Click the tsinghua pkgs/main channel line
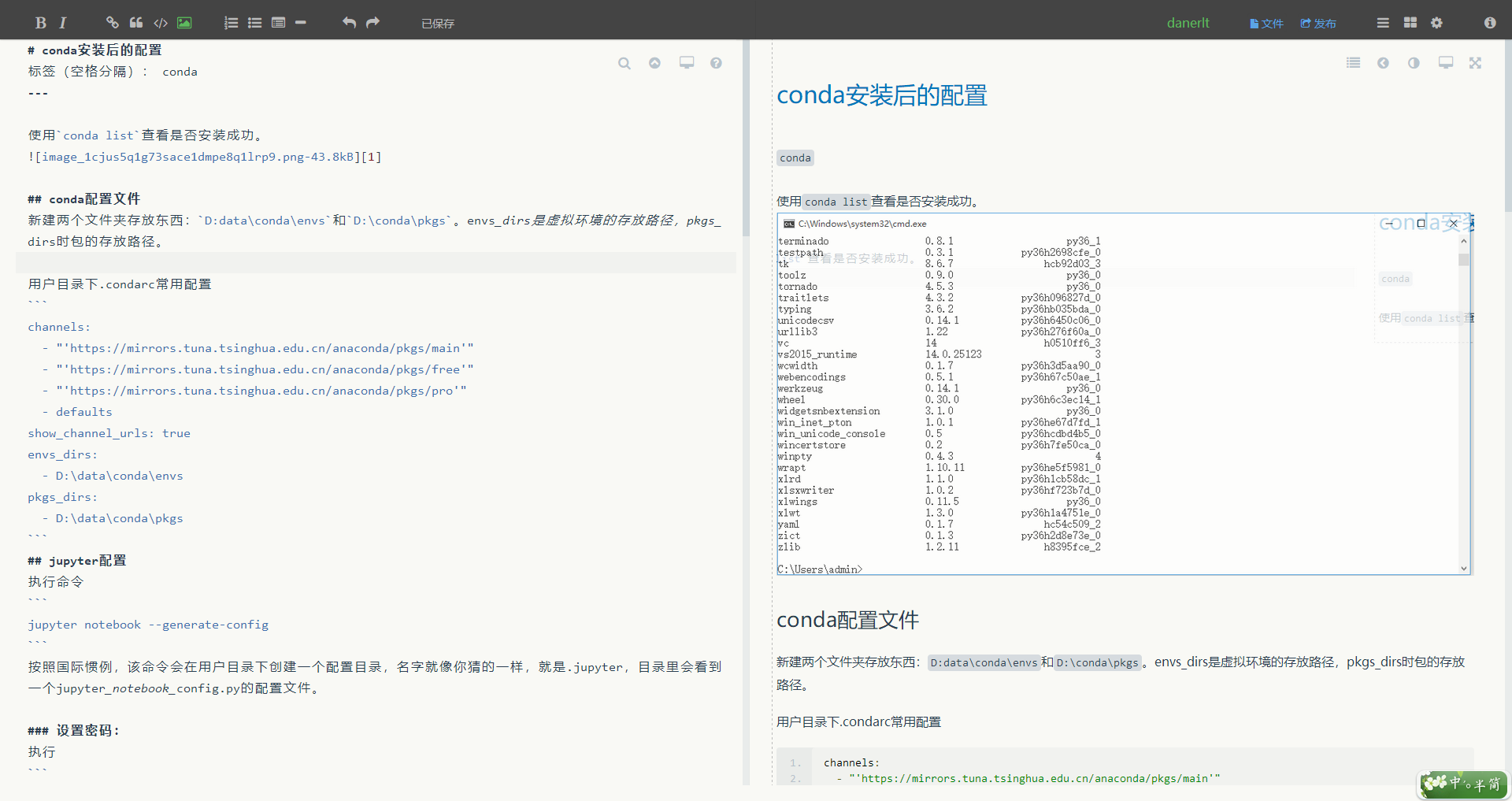This screenshot has width=1512, height=801. tap(258, 348)
